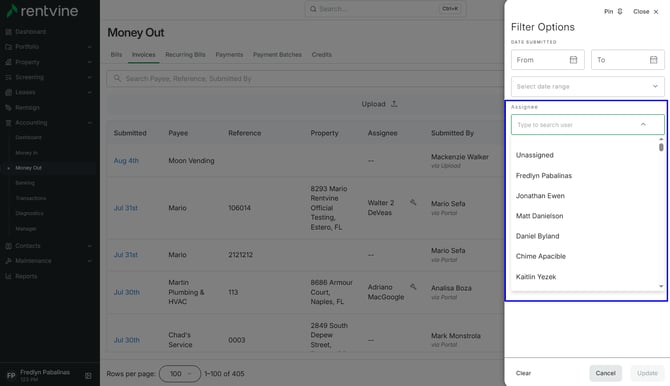Viewport: 670px width, 386px height.
Task: Open Diagnostics under Accounting
Action: tap(29, 213)
